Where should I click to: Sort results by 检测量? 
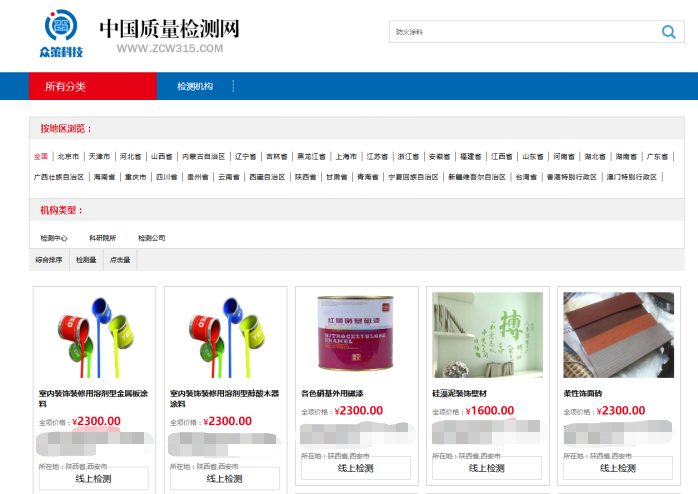pos(86,260)
